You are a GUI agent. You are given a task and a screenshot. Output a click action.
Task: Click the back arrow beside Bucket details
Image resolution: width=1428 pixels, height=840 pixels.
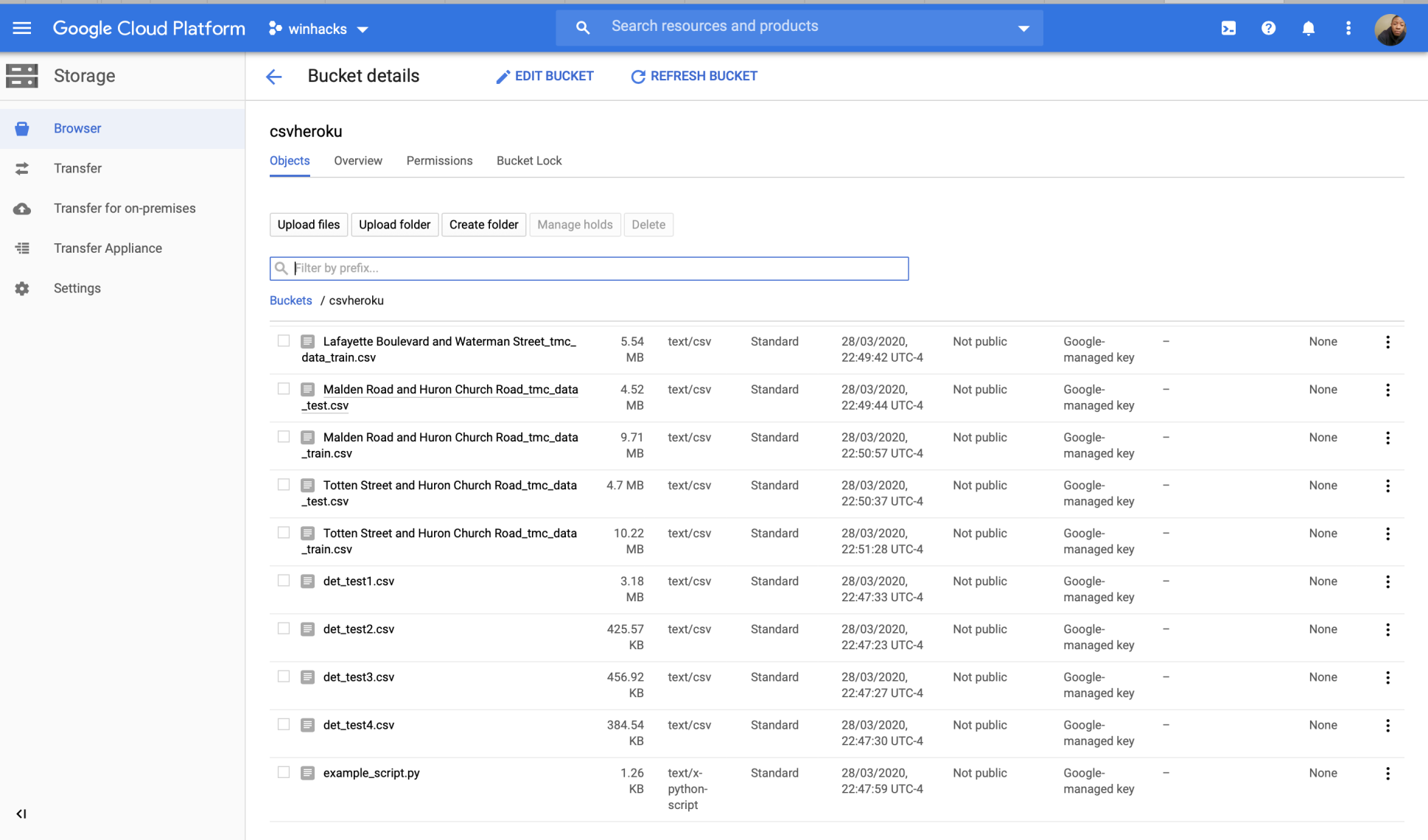coord(274,77)
